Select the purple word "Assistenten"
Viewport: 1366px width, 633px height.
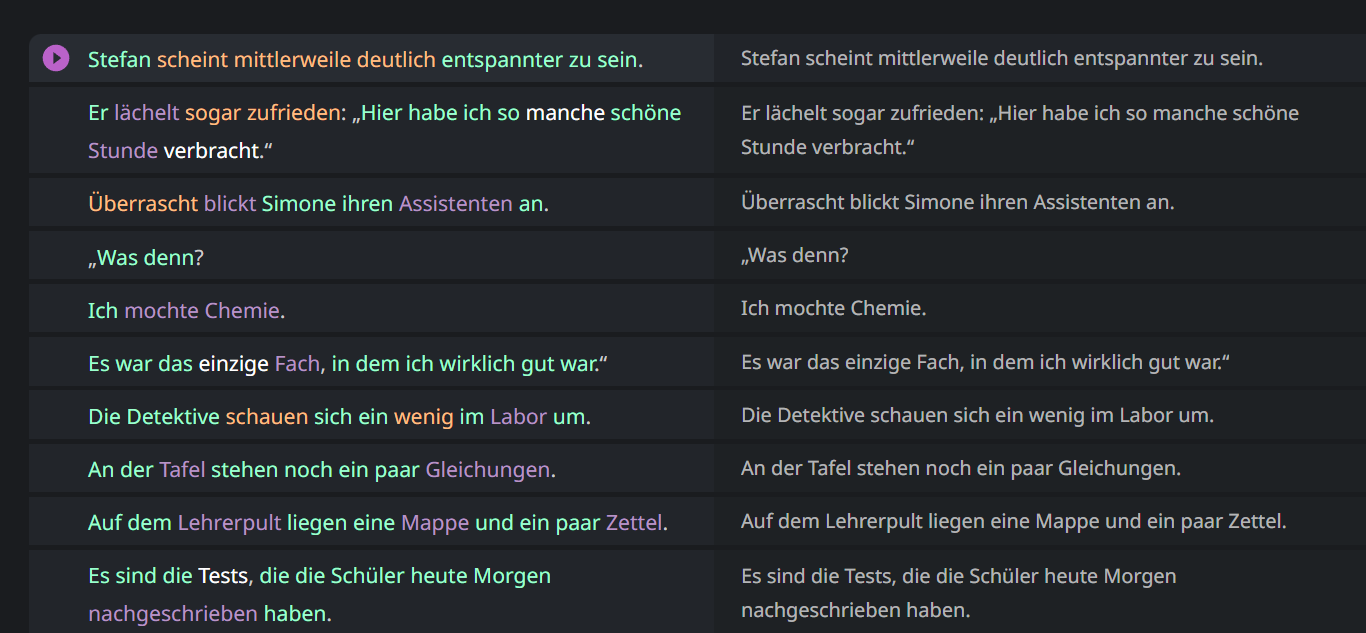point(456,204)
